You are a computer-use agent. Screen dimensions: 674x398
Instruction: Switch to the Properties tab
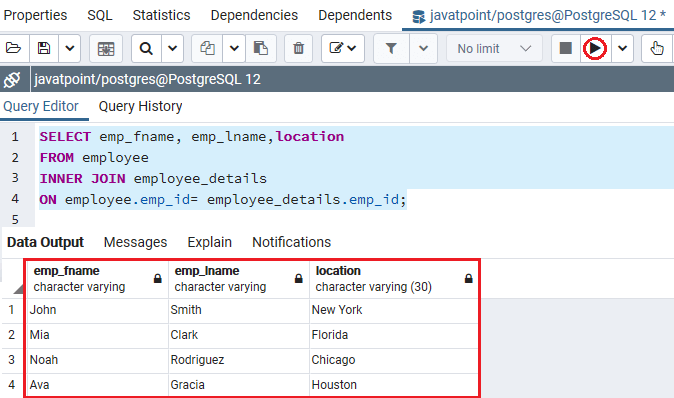pos(35,15)
